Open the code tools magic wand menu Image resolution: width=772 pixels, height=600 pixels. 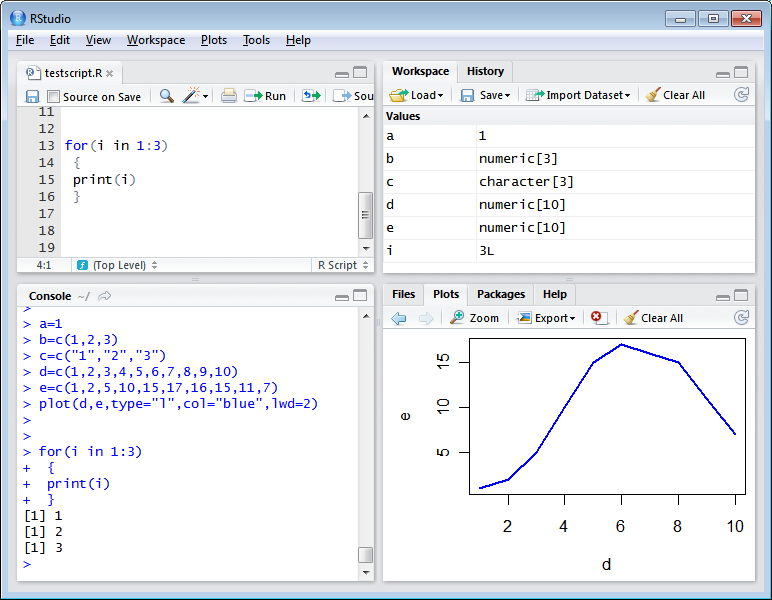(195, 95)
